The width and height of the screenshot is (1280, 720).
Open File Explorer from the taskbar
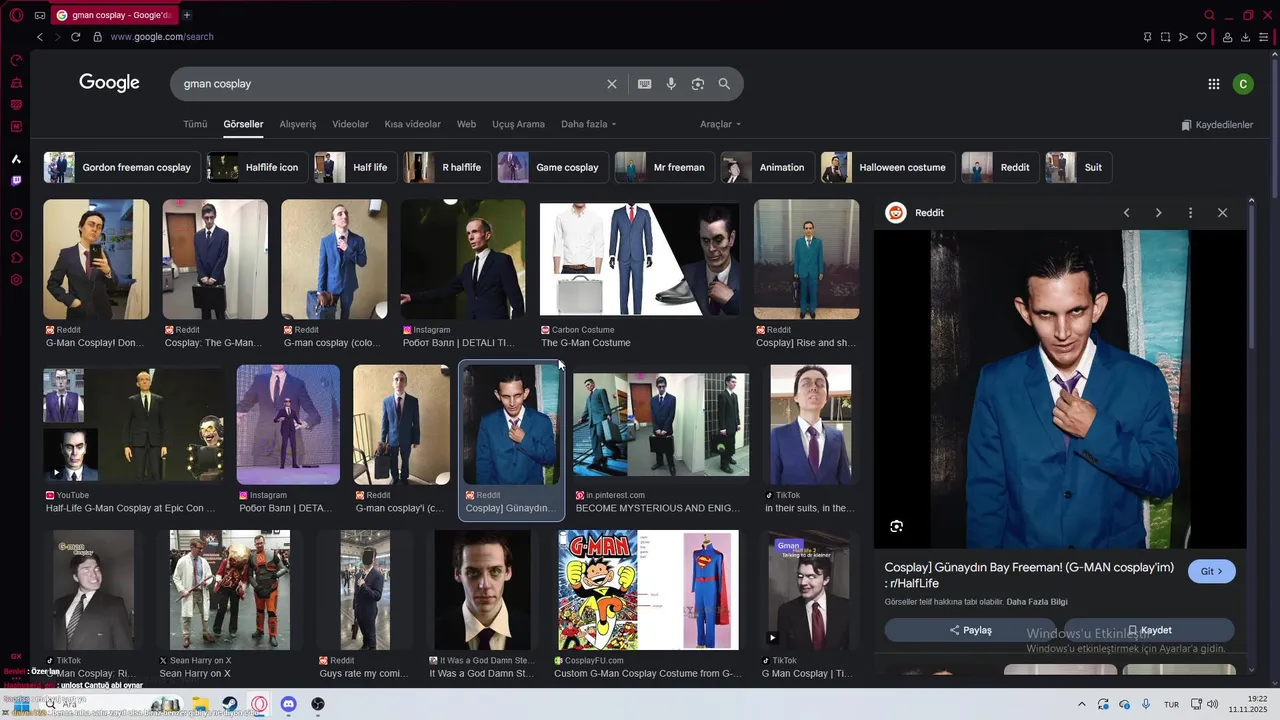tap(200, 704)
